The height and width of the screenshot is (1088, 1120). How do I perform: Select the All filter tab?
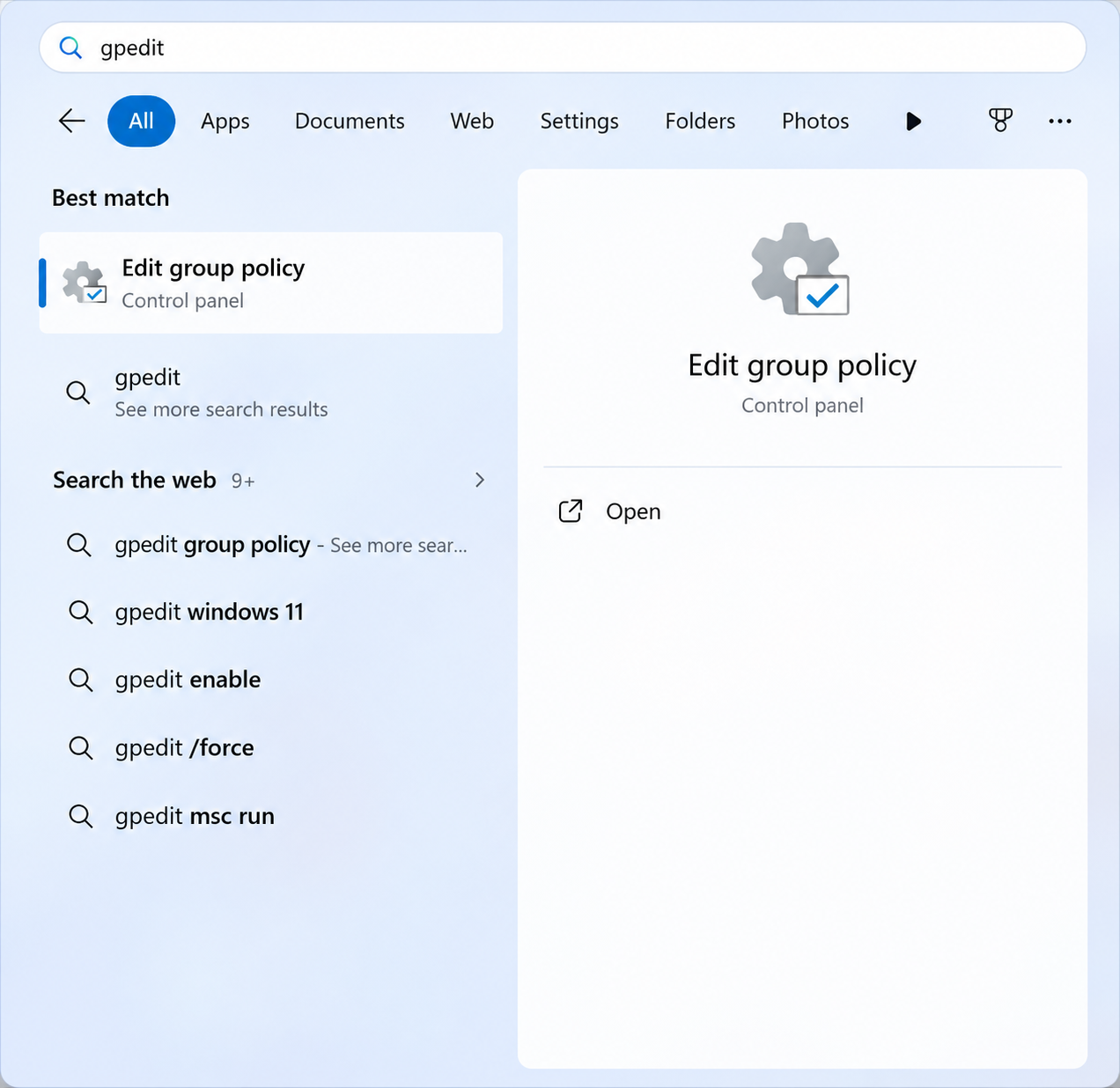click(x=141, y=121)
